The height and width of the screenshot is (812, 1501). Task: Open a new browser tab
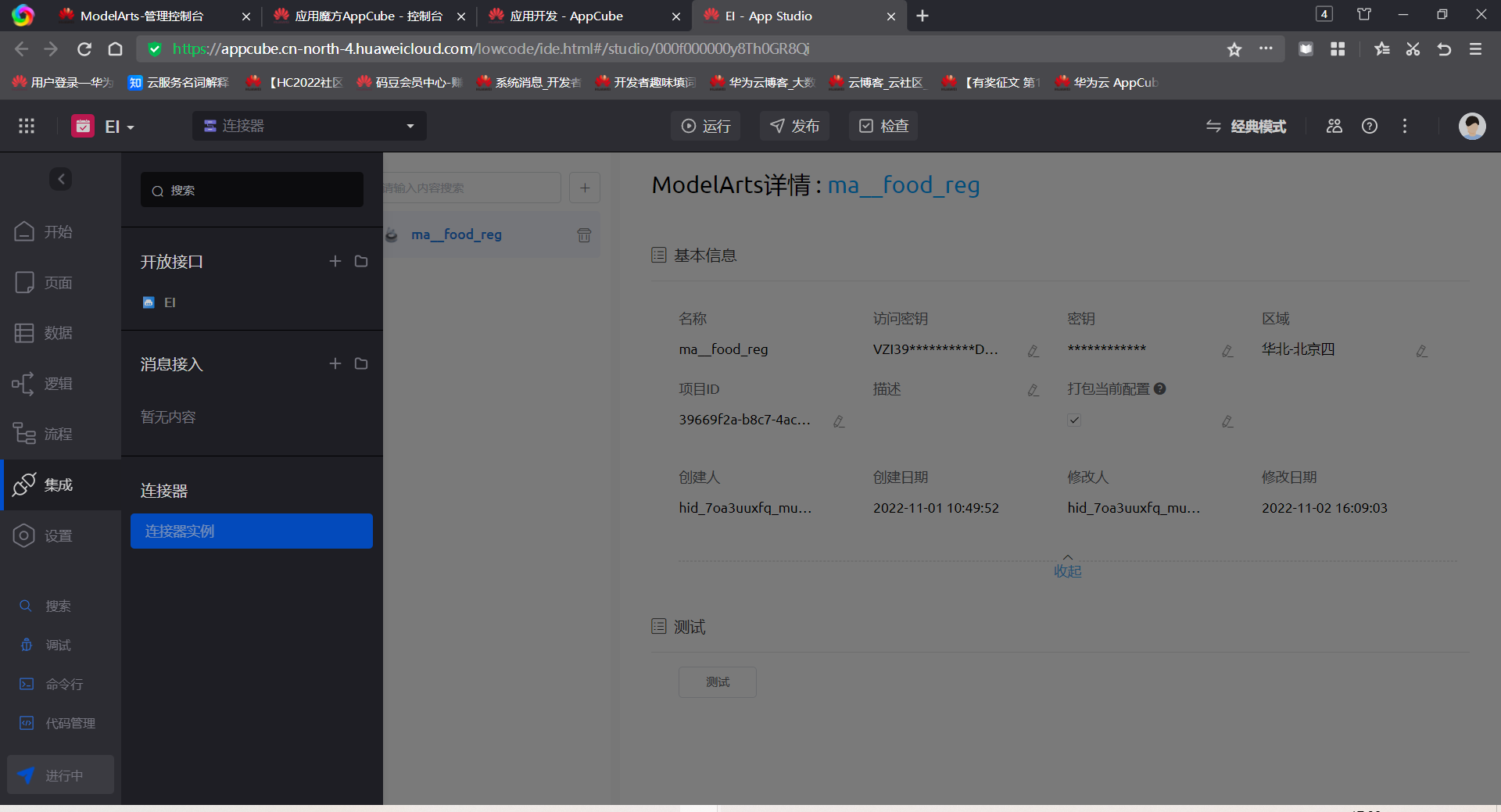click(x=922, y=16)
